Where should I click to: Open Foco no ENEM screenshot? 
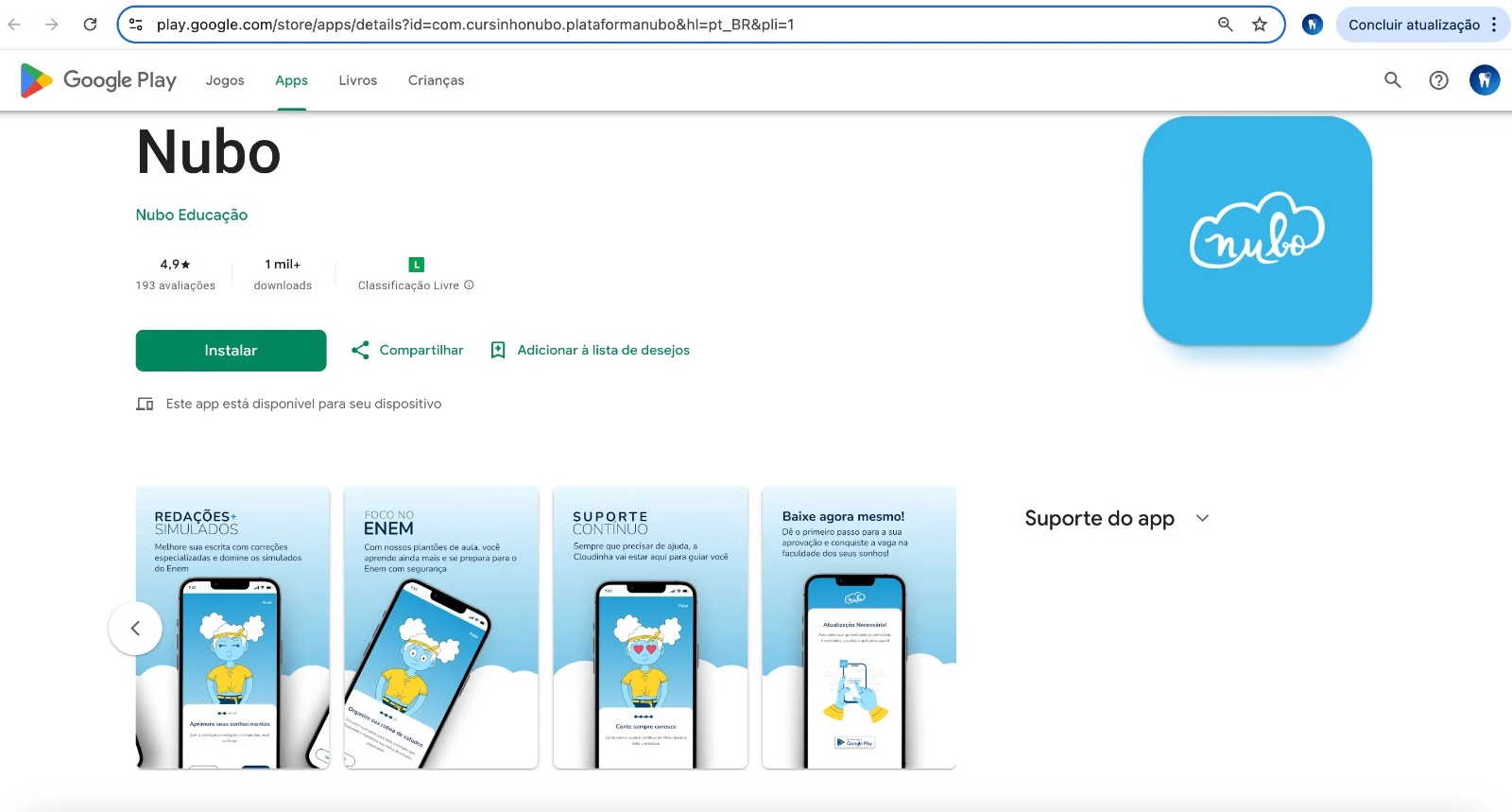[441, 628]
